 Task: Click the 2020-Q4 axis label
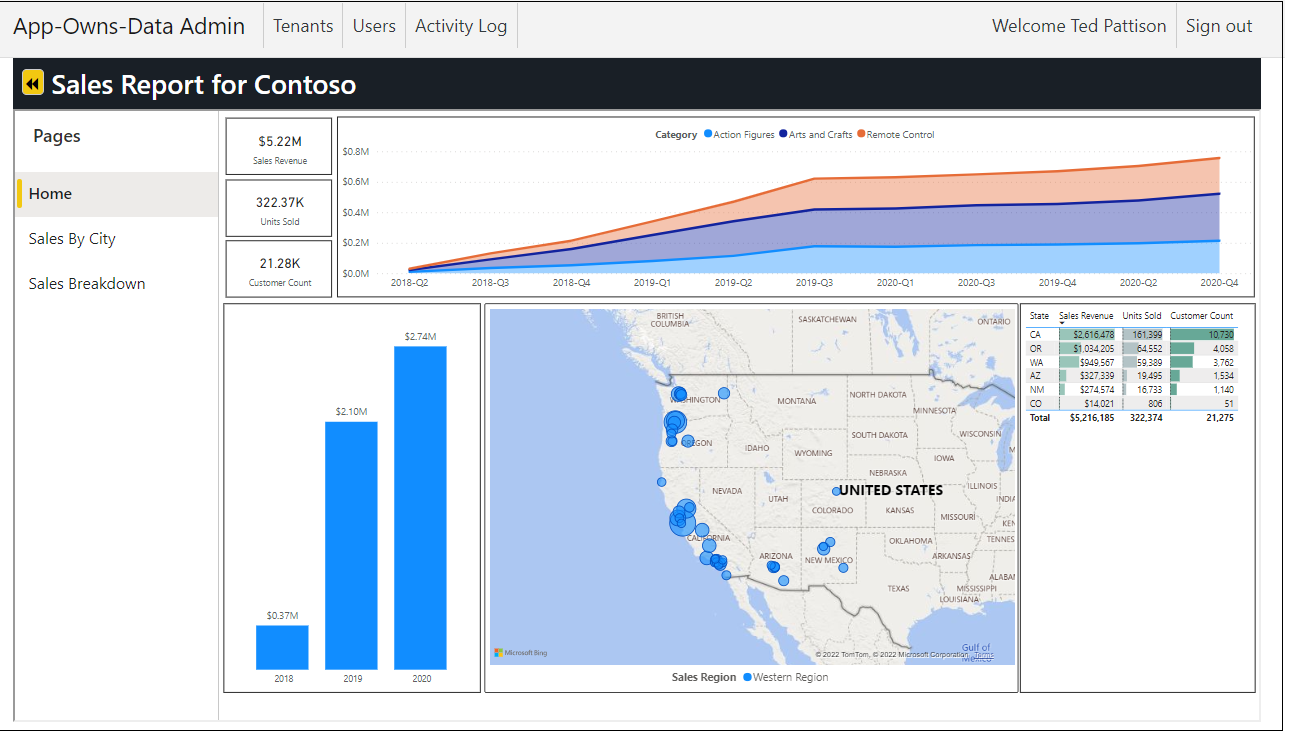(1220, 283)
